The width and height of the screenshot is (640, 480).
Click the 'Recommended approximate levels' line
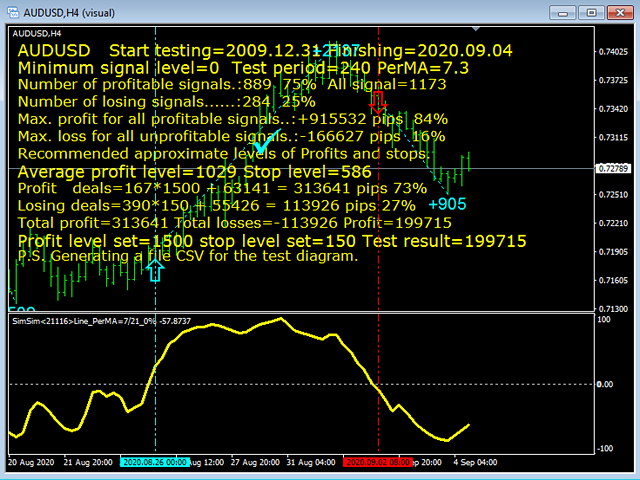(224, 154)
